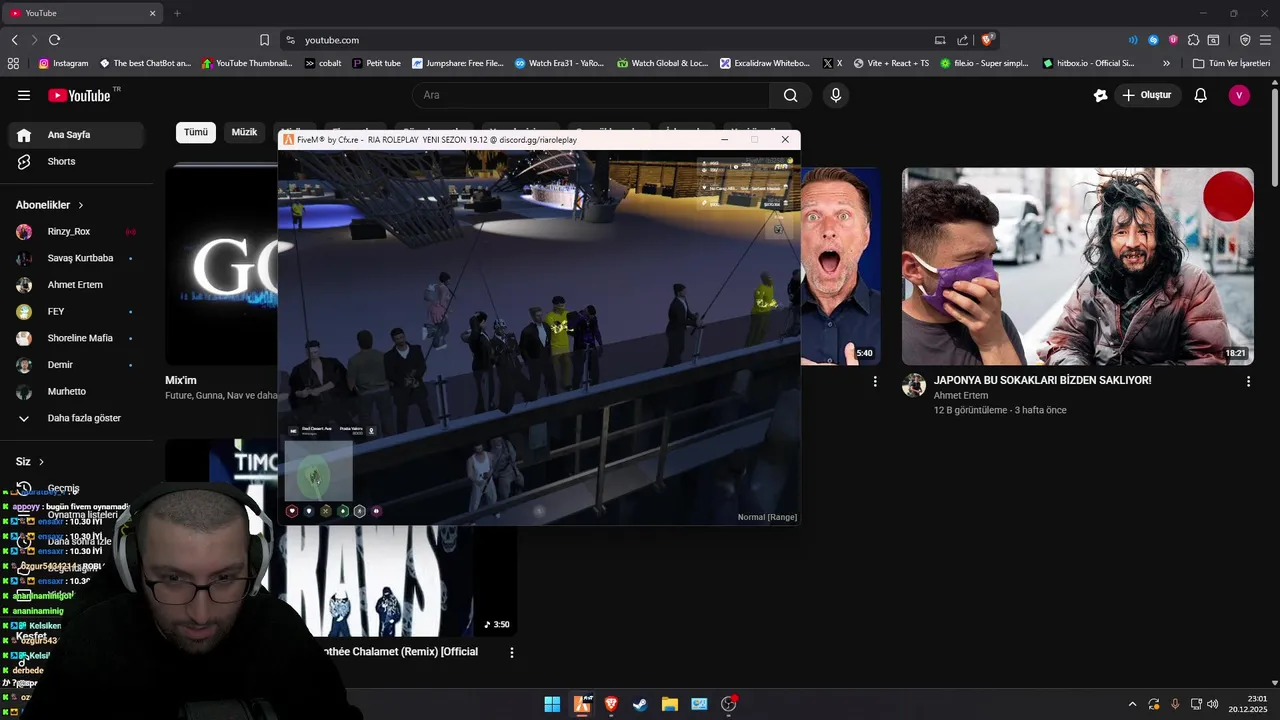Expand the Siz section arrow
Image resolution: width=1280 pixels, height=720 pixels.
coord(42,462)
